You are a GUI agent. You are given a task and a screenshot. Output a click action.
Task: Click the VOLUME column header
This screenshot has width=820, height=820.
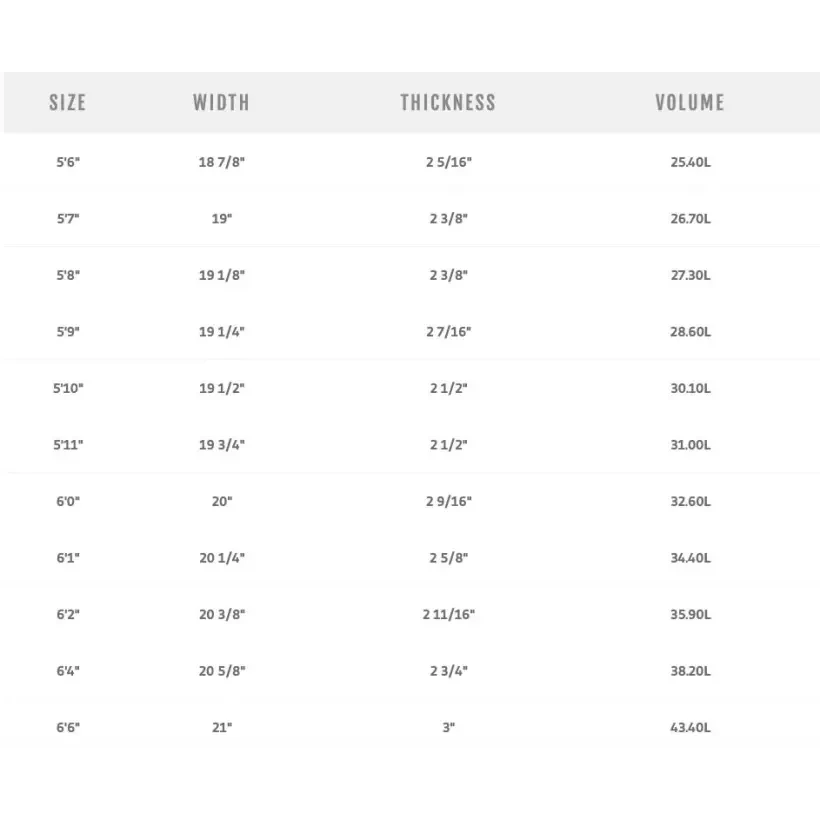coord(690,102)
